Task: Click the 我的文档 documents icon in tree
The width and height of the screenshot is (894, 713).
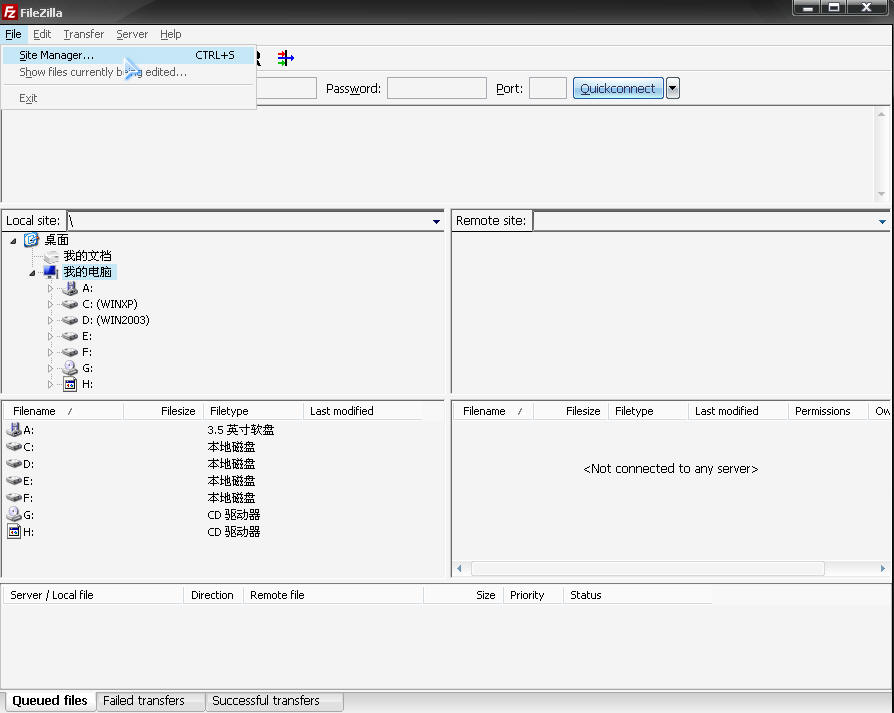Action: [51, 256]
